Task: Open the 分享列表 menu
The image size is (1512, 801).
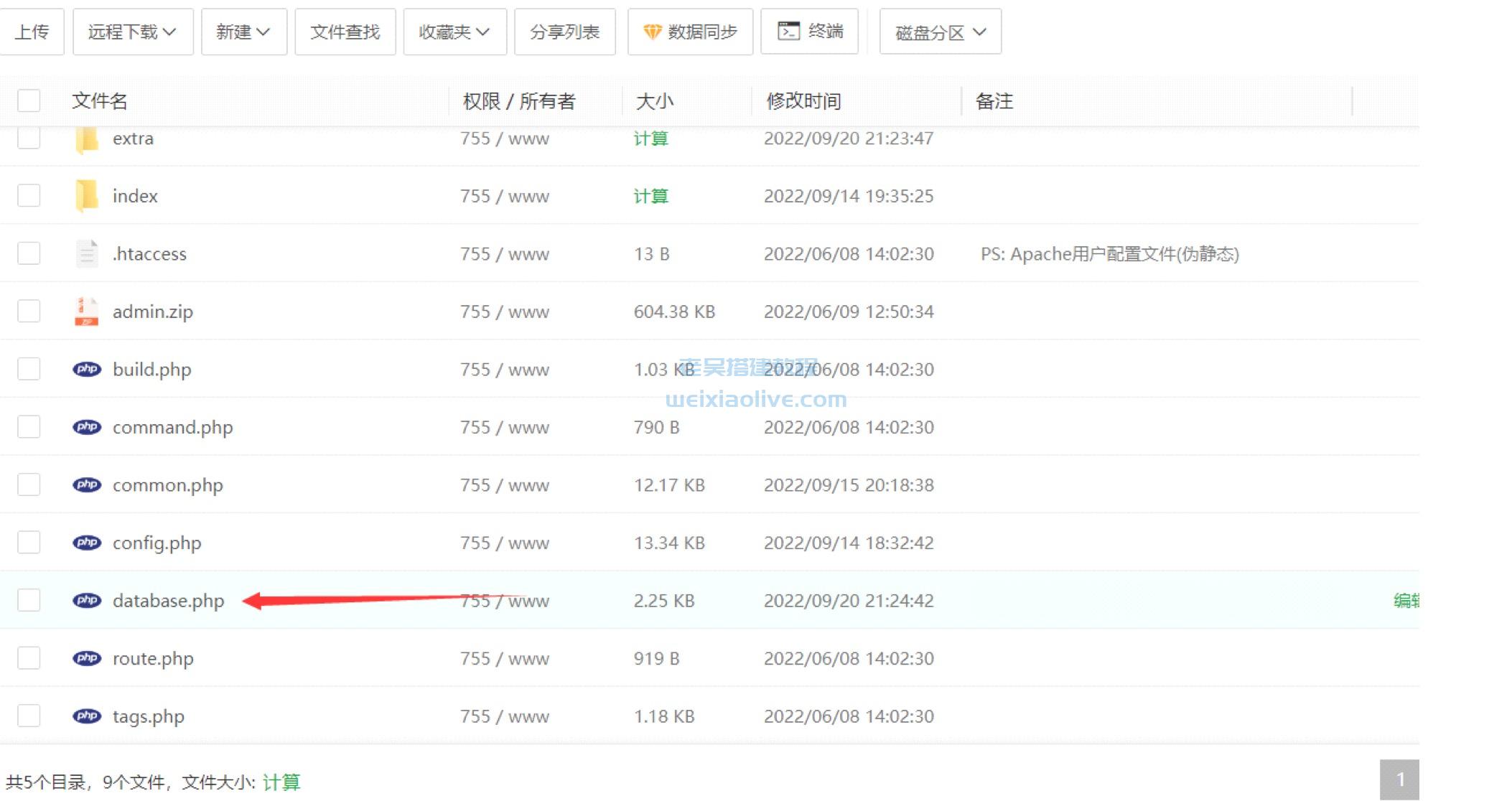Action: click(564, 31)
